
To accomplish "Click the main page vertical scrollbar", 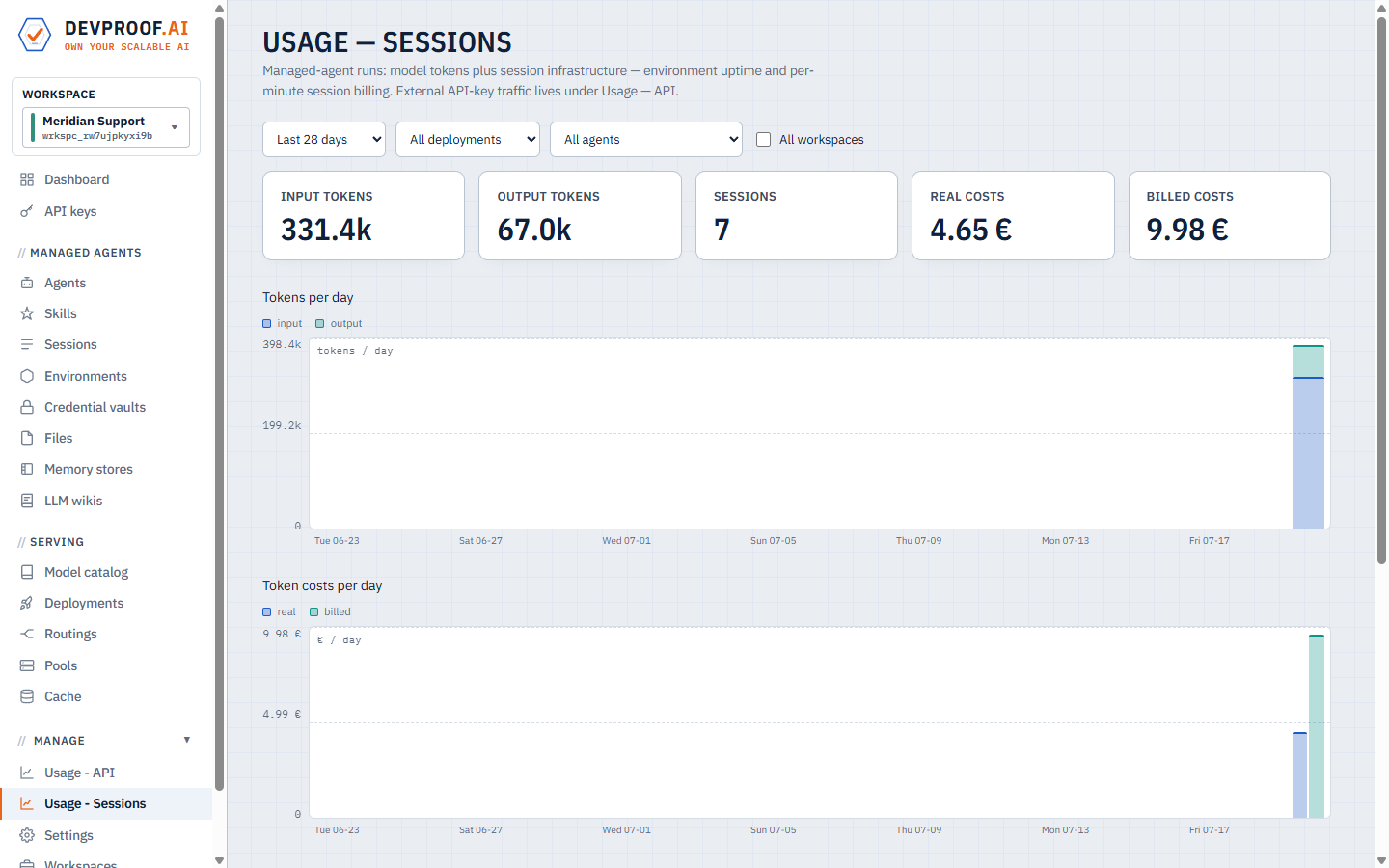I will [1381, 289].
